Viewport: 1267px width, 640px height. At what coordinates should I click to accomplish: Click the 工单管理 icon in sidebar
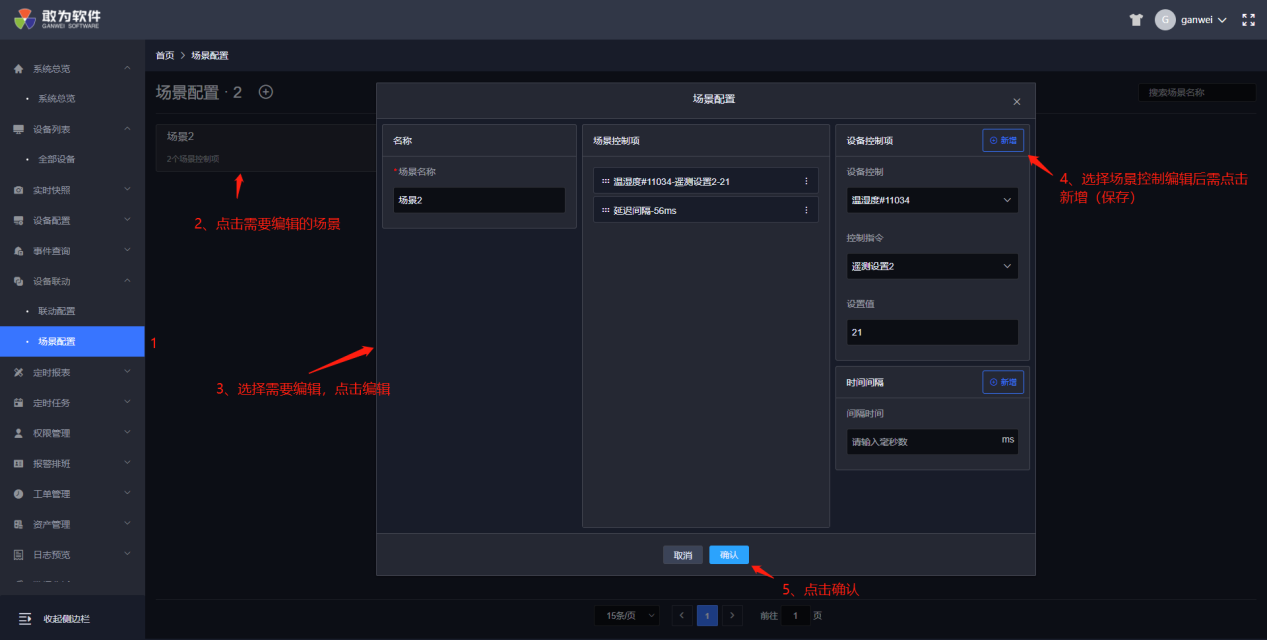[x=19, y=494]
